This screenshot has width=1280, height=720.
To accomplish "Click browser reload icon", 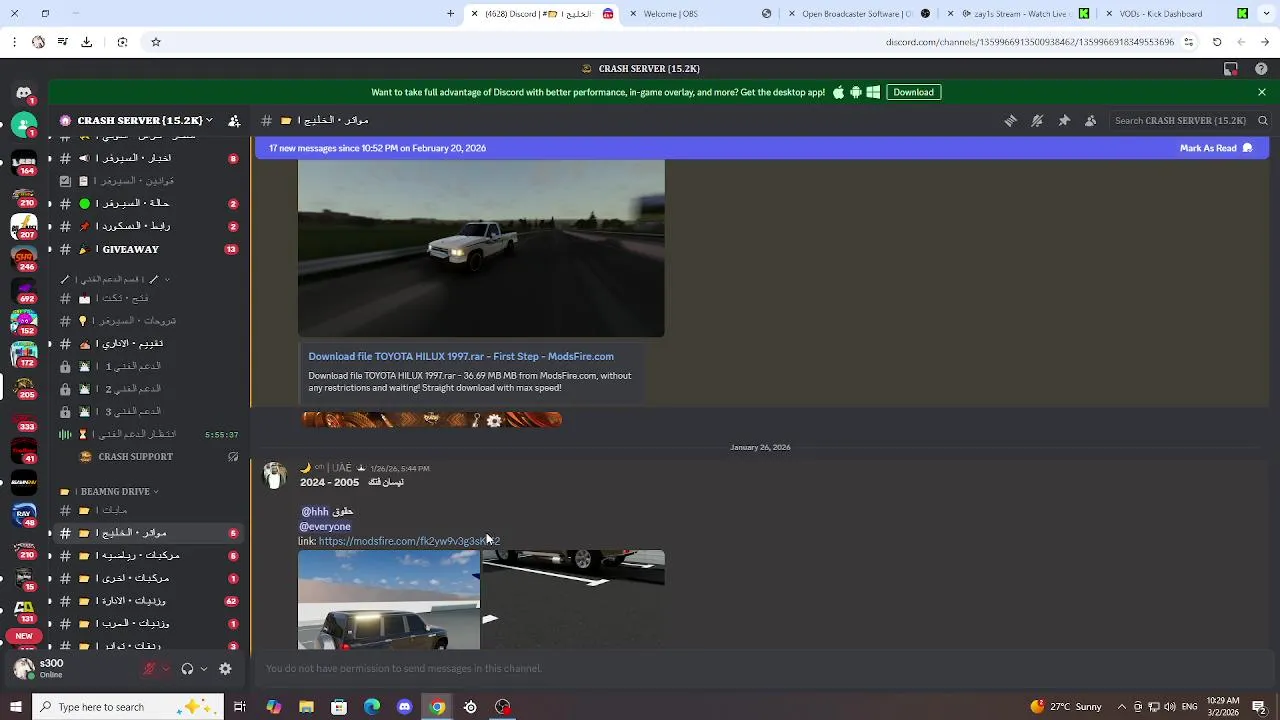I will 1217,42.
